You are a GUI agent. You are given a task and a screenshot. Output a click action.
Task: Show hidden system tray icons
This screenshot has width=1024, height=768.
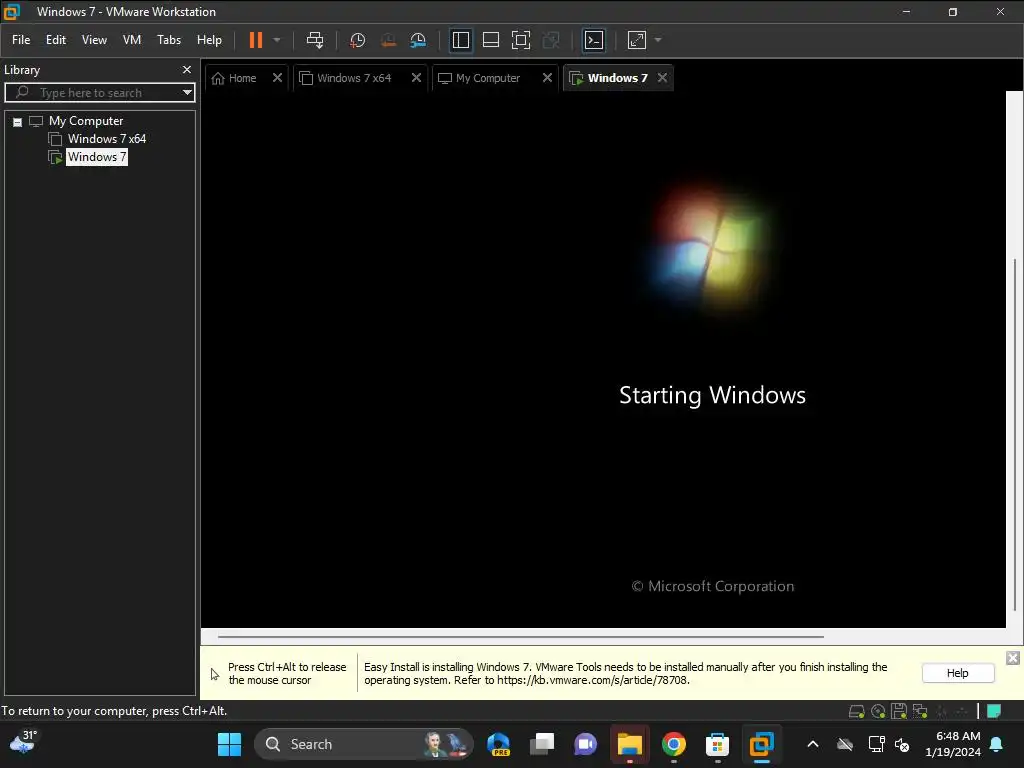tap(812, 744)
